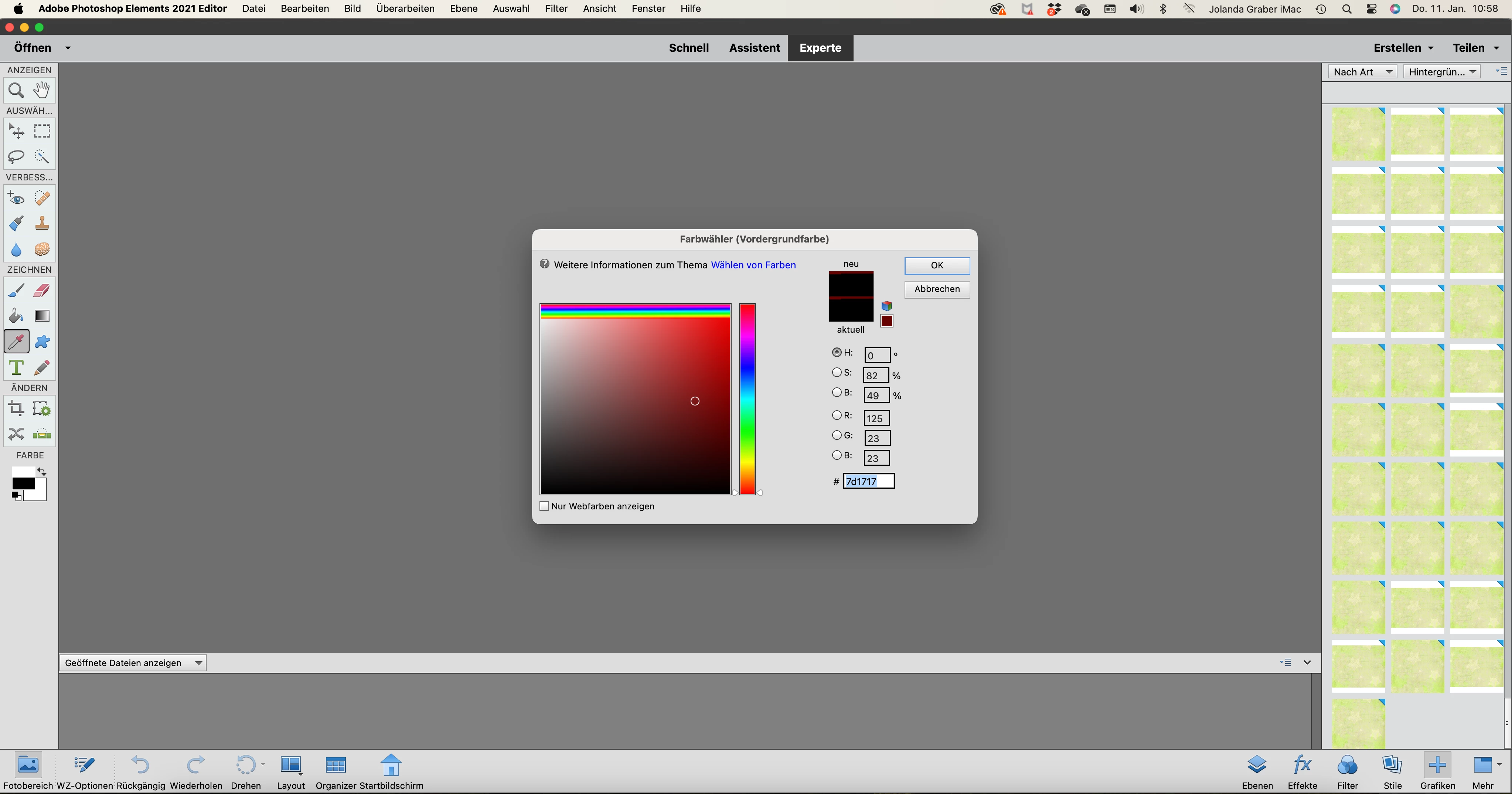
Task: Open Geöffnete Dateien anzeigen dropdown
Action: click(x=133, y=663)
